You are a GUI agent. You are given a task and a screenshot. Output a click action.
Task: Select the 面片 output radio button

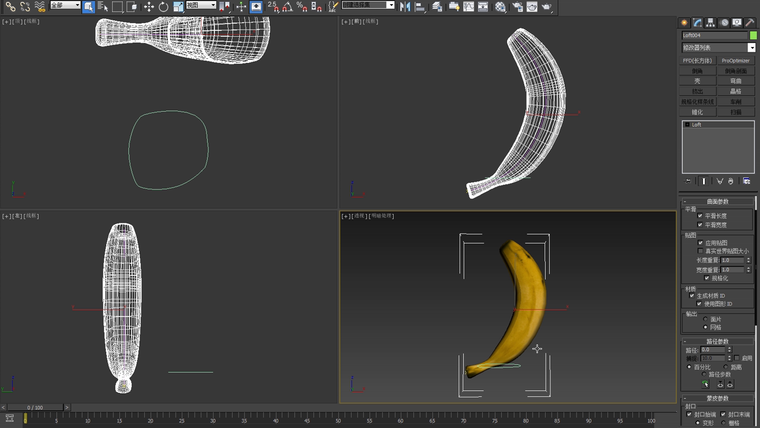[705, 320]
